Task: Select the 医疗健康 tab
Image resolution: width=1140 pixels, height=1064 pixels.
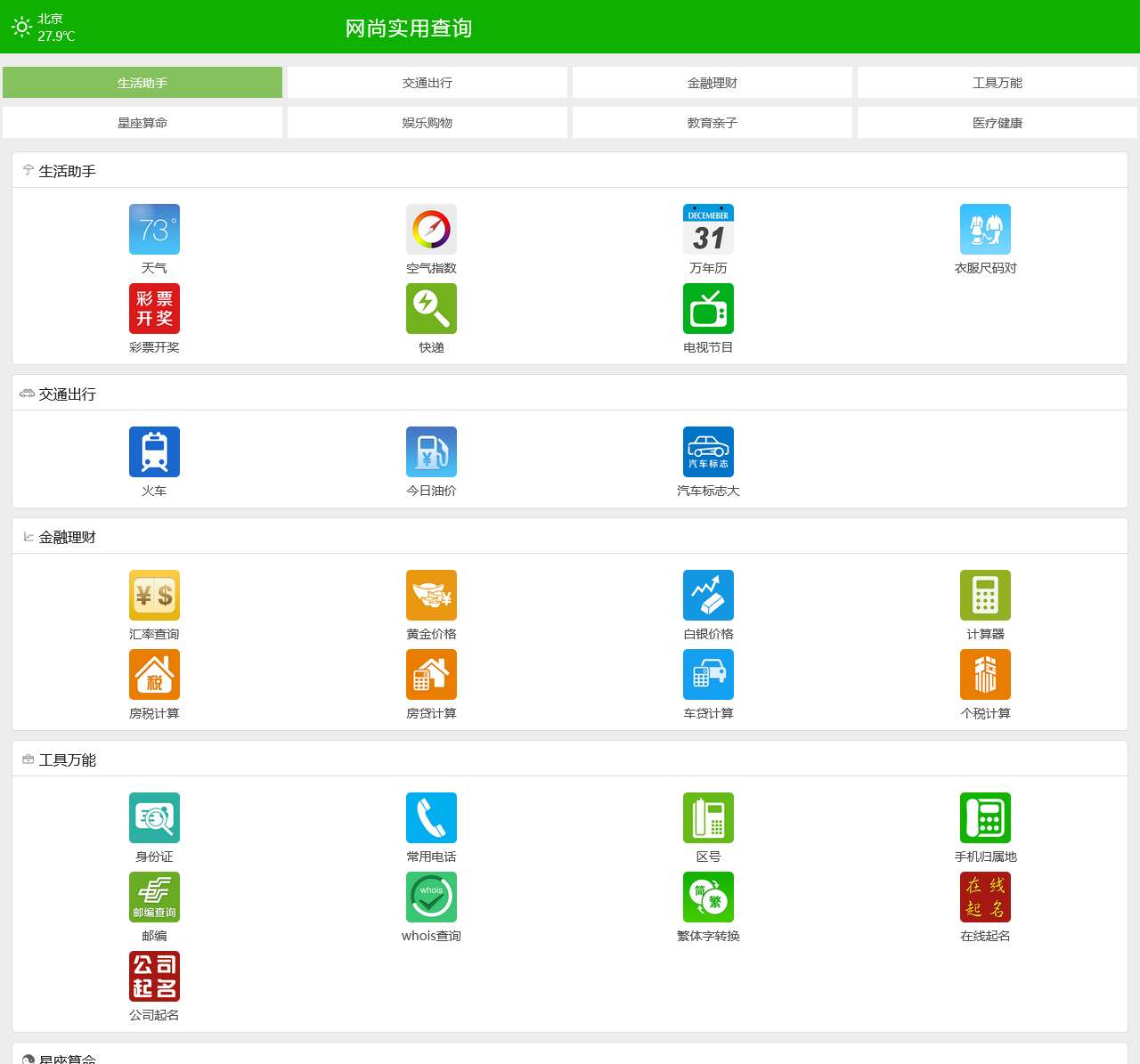Action: tap(997, 123)
